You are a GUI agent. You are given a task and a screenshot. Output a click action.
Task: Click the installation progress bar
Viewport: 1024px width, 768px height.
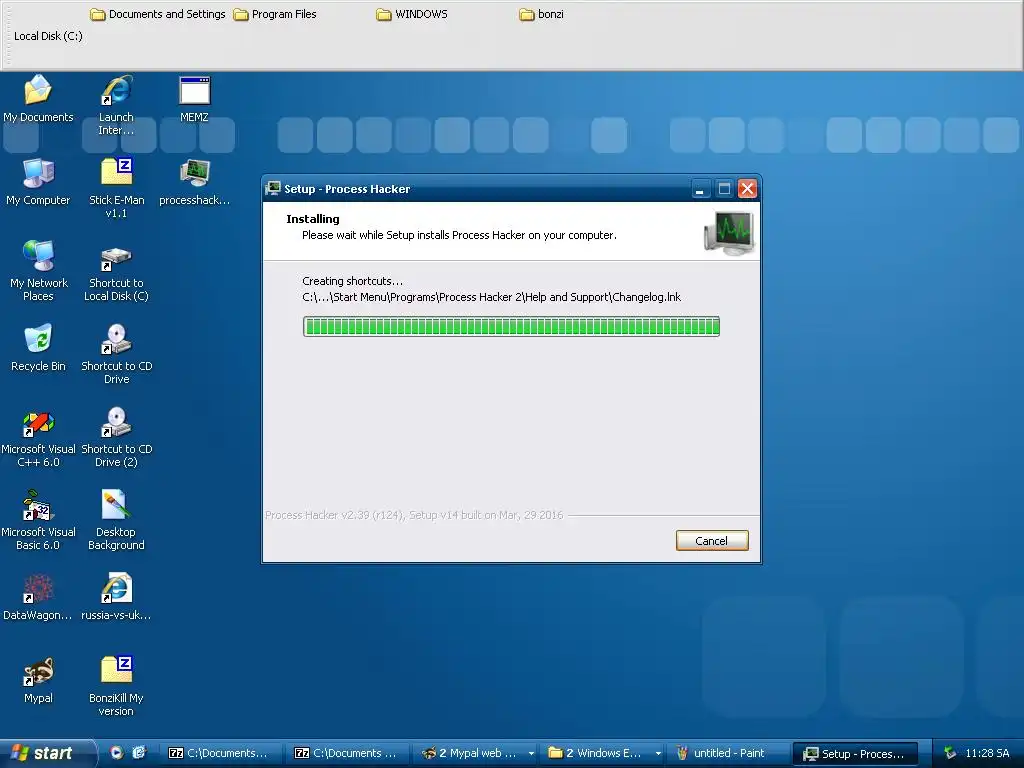tap(511, 327)
